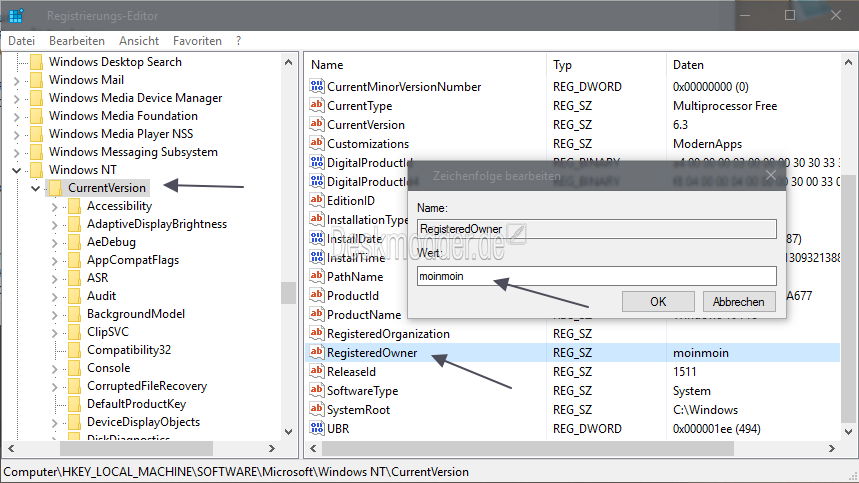The height and width of the screenshot is (483, 859).
Task: Click the CurrentVersion folder icon
Action: coord(55,188)
